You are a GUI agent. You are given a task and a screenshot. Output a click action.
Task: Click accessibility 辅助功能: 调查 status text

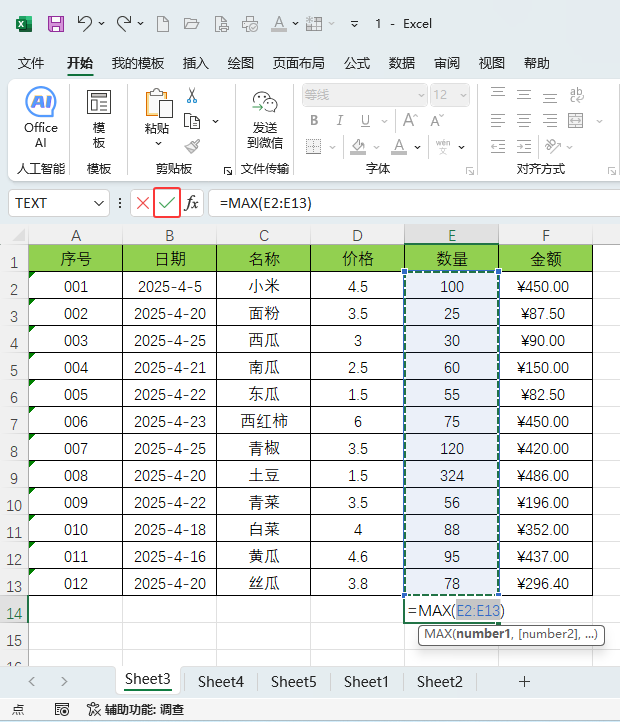[144, 710]
